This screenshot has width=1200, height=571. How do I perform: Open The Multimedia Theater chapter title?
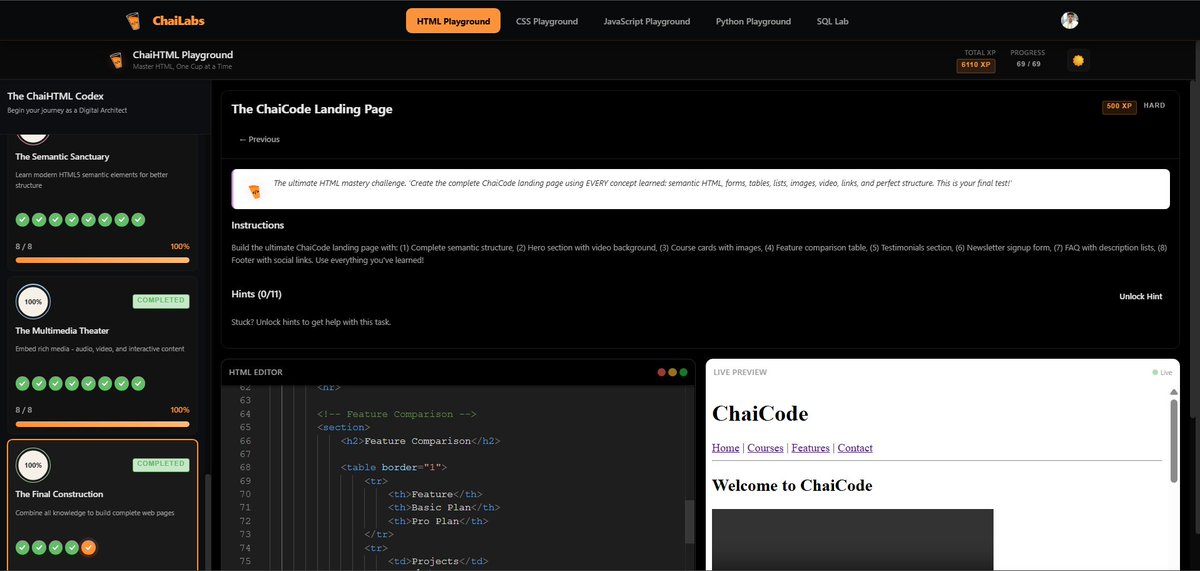coord(62,331)
